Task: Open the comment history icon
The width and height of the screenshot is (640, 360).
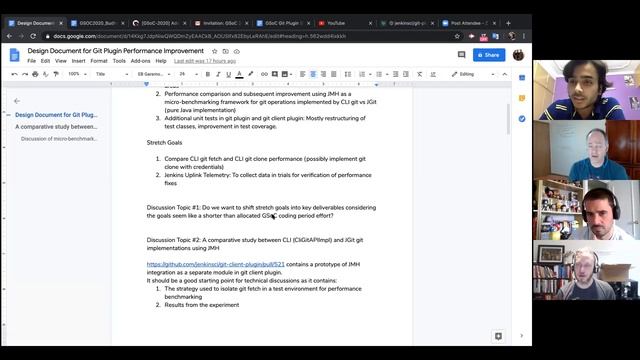Action: pos(461,55)
